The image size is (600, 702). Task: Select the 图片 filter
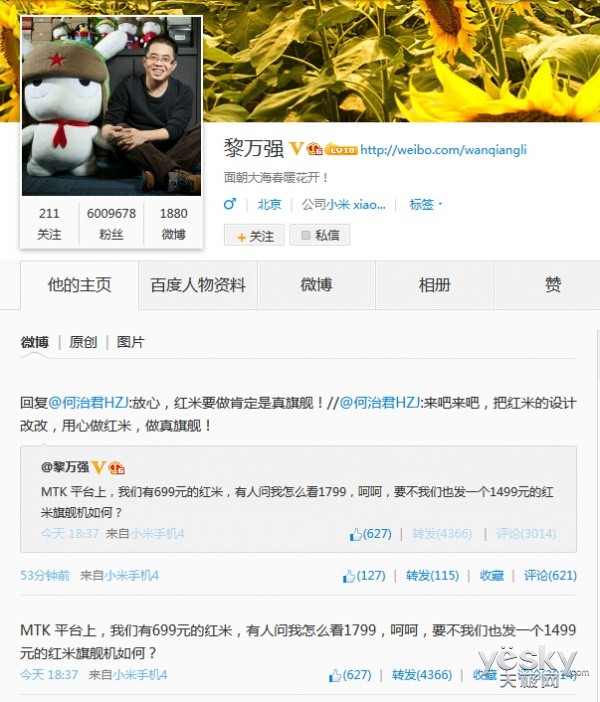click(130, 342)
